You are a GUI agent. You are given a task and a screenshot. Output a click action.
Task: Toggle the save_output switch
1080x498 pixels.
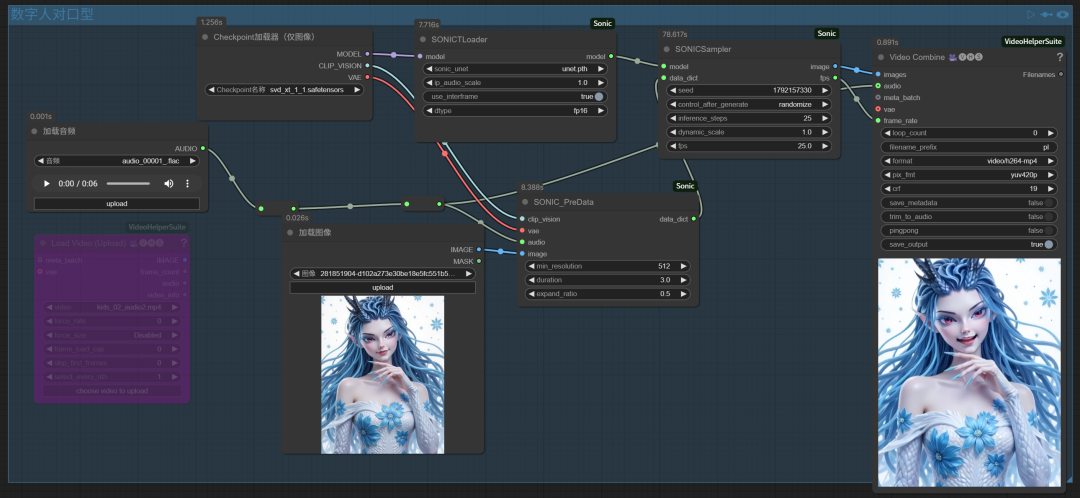click(x=1049, y=244)
